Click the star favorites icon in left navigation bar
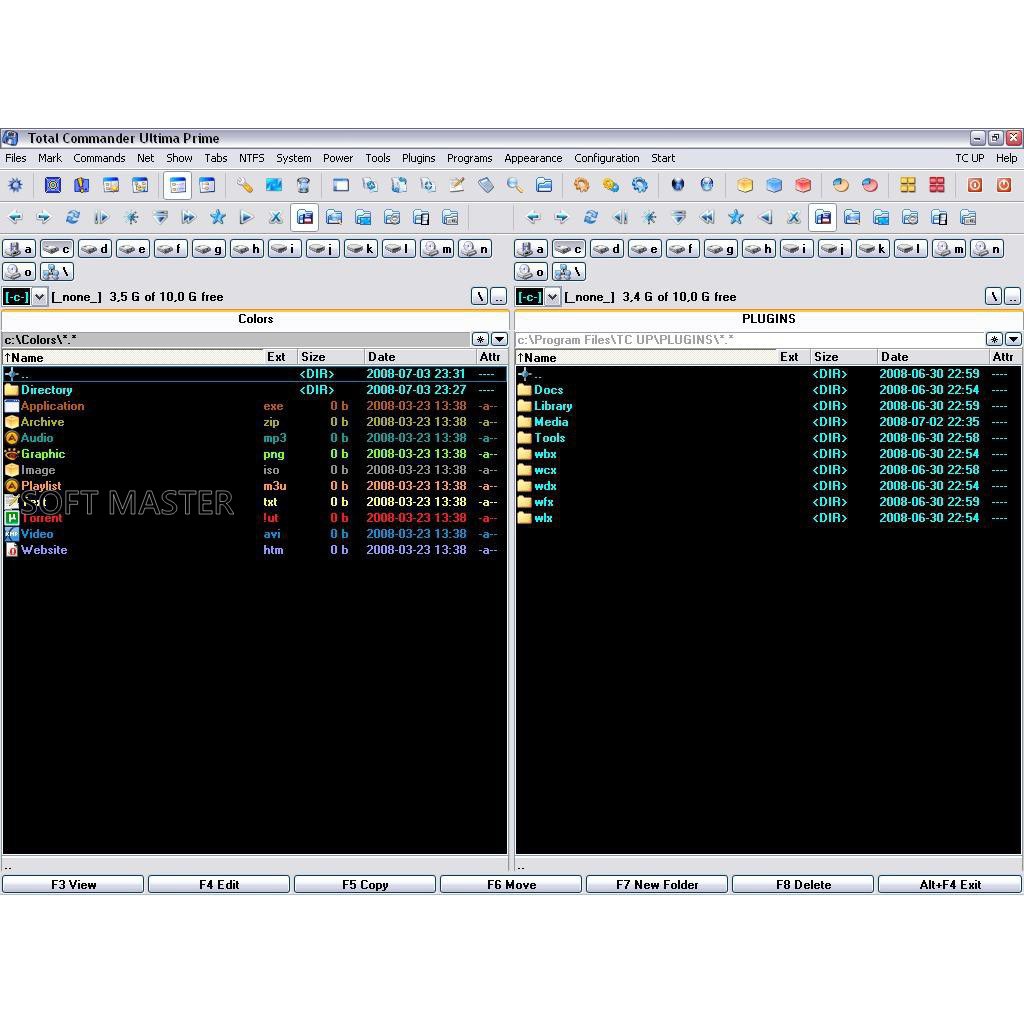 pyautogui.click(x=217, y=217)
